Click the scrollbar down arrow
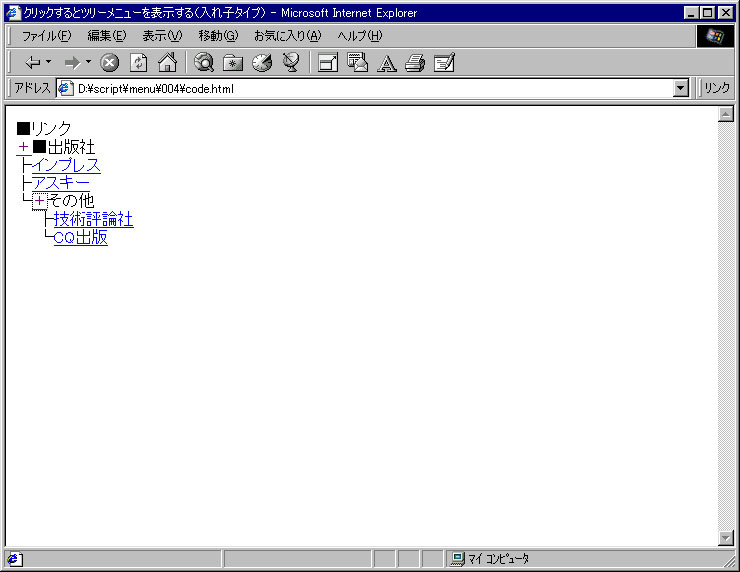This screenshot has width=740, height=572. [726, 538]
